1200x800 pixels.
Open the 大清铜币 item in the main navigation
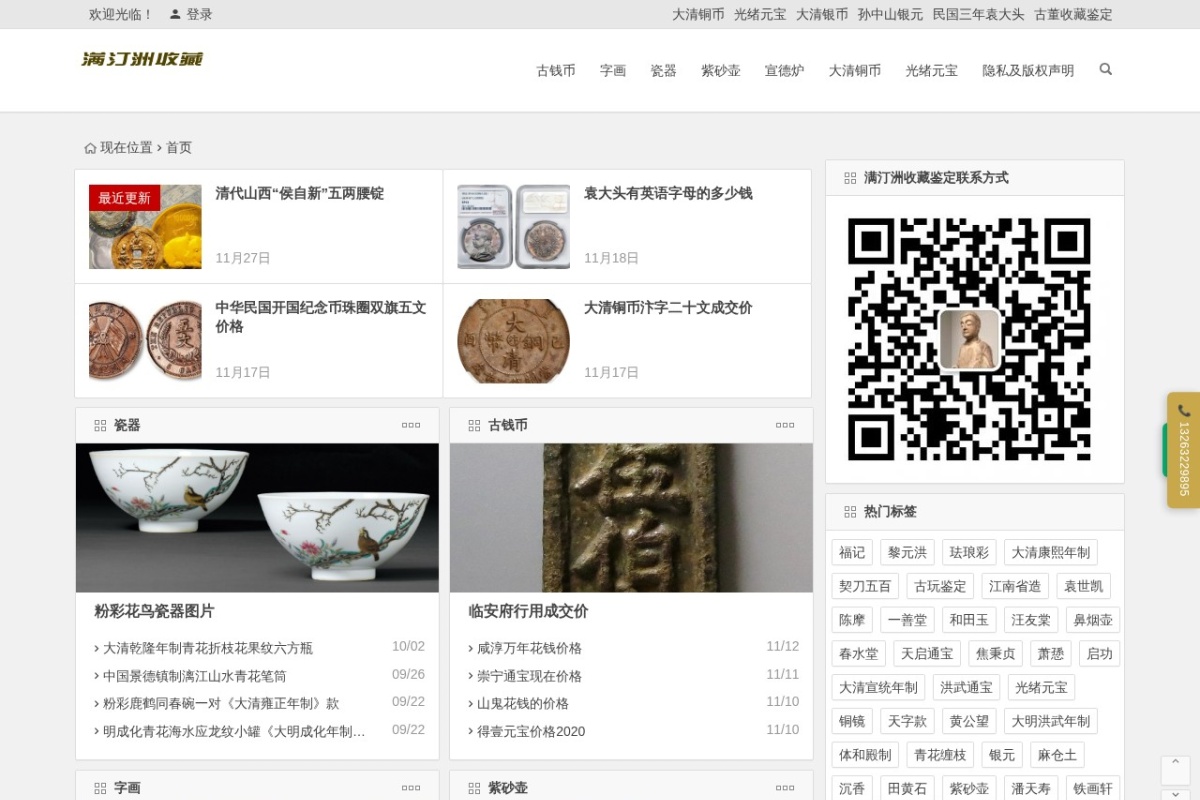pos(855,70)
